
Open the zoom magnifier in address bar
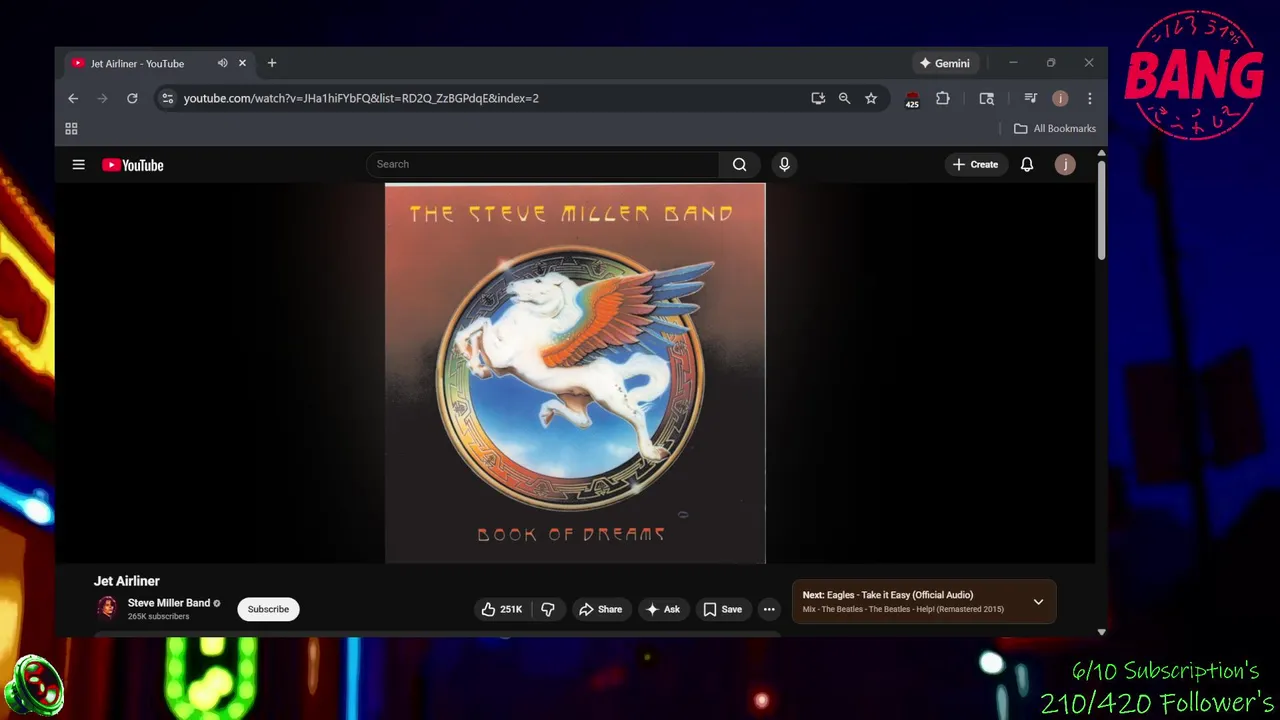pos(844,98)
